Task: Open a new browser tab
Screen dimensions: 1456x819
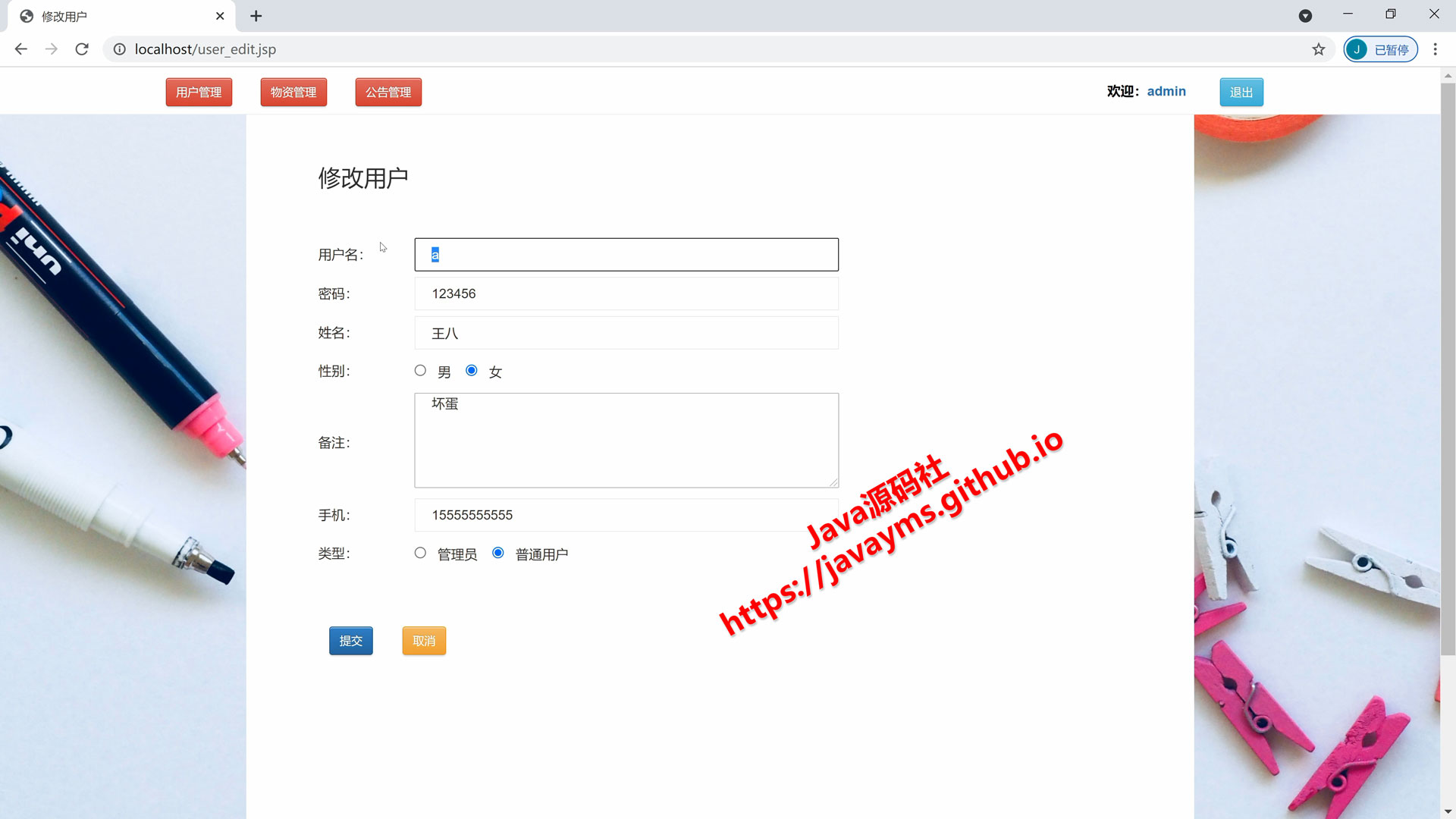Action: 256,16
